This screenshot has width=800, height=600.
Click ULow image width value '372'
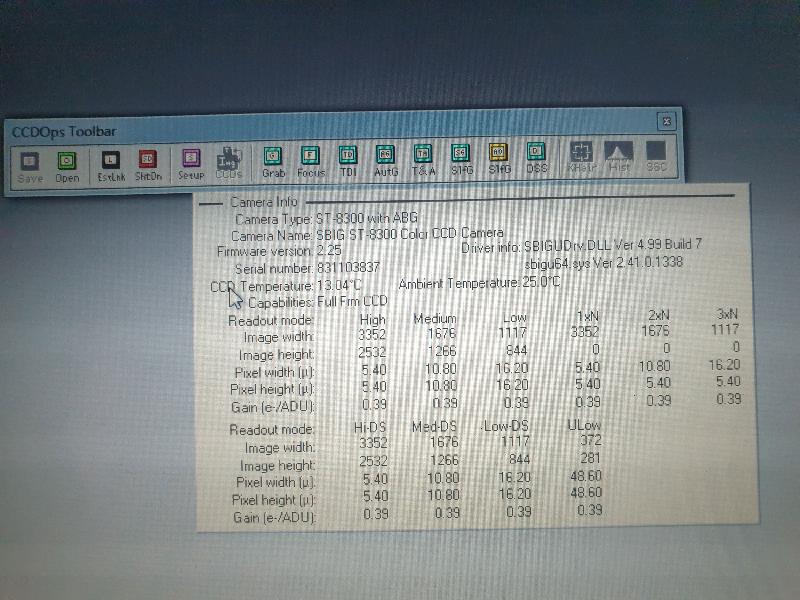590,440
